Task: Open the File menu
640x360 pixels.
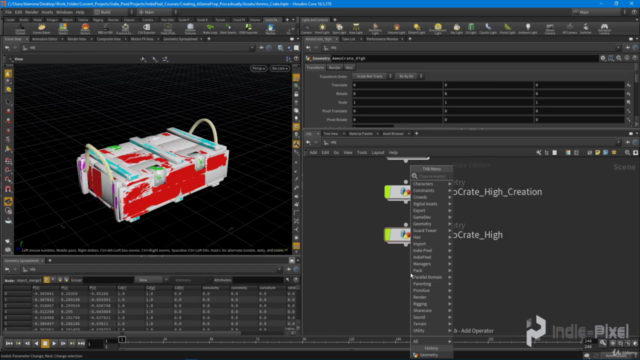Action: [x=8, y=12]
